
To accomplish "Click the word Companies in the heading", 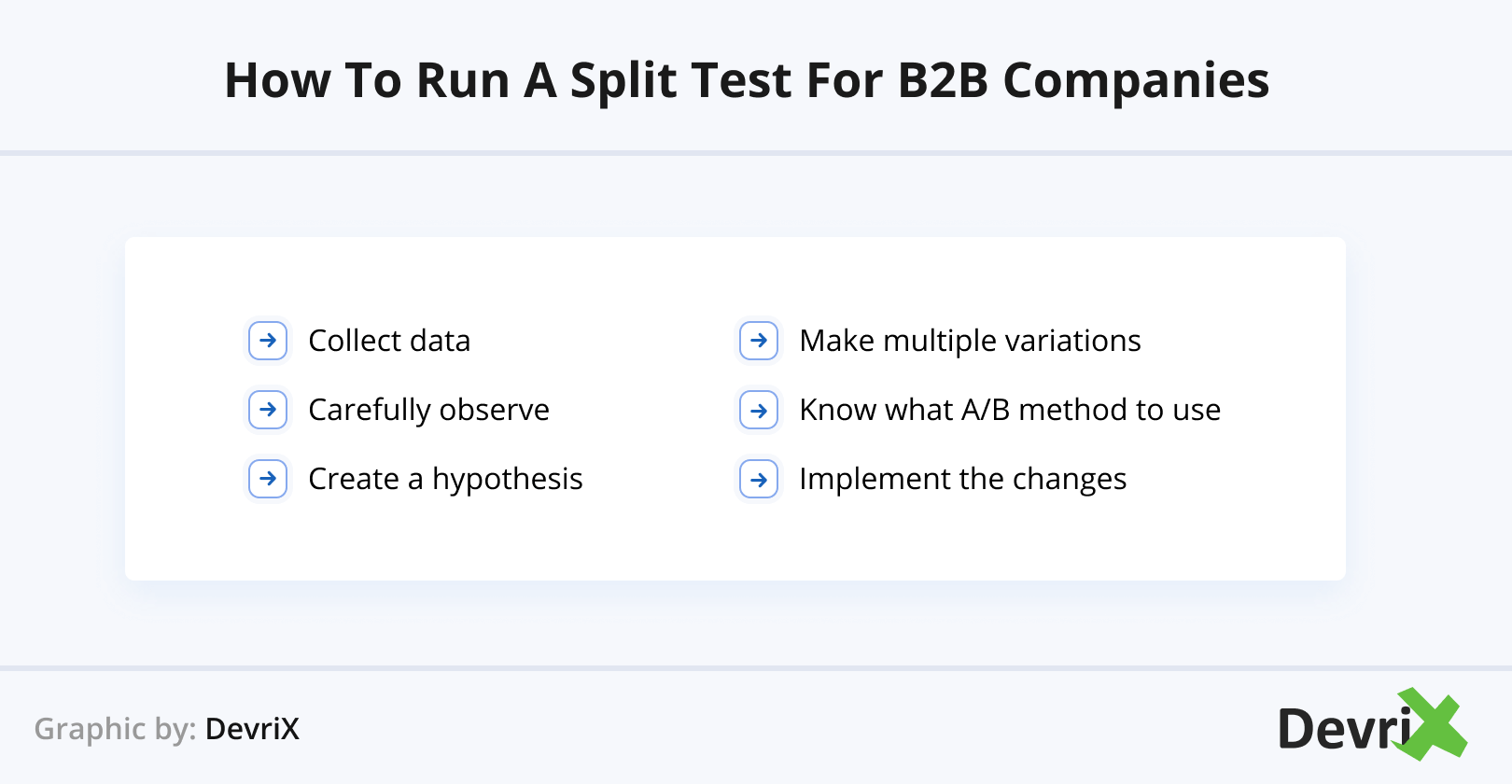I will [x=1136, y=80].
